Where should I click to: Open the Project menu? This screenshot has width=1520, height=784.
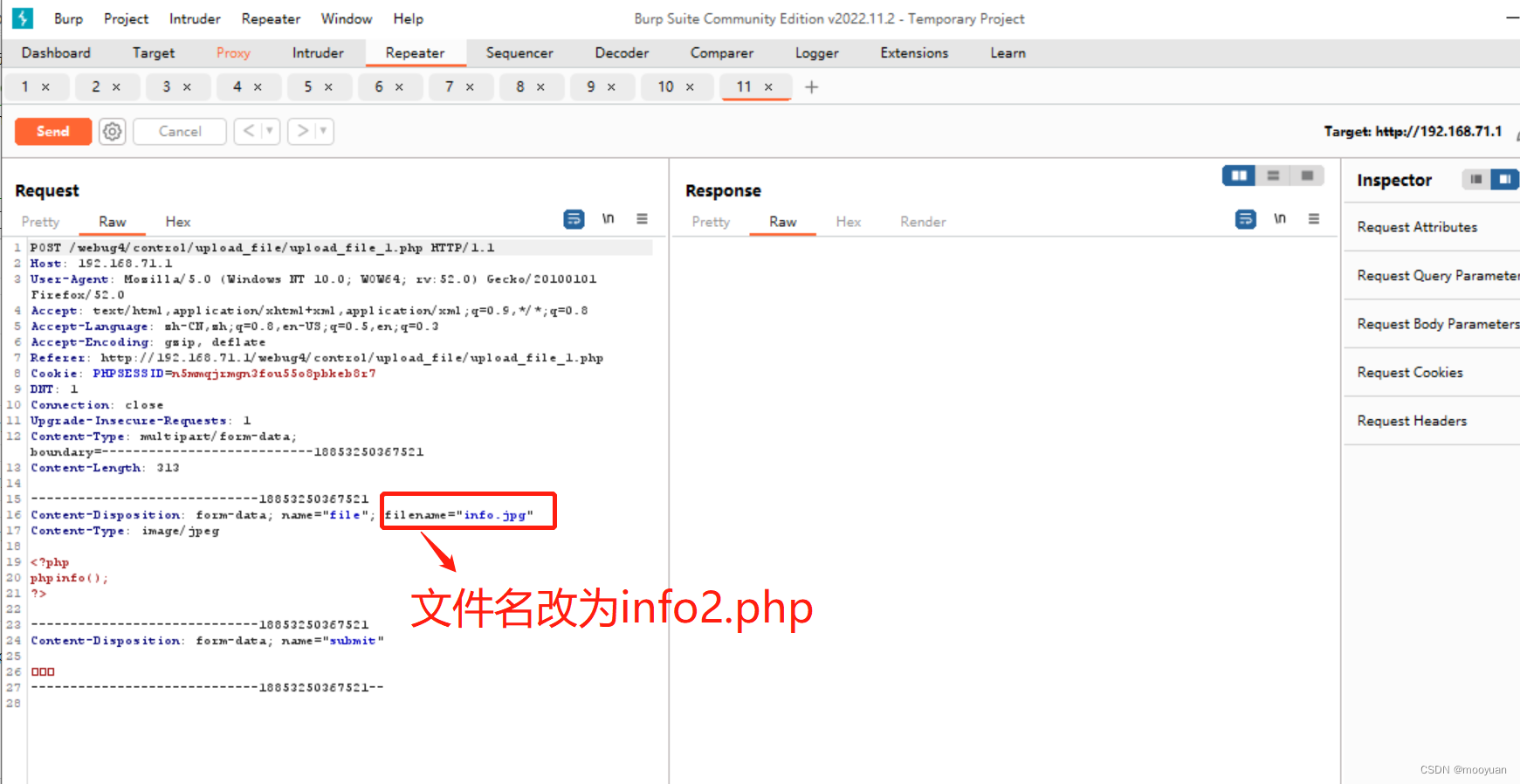click(x=126, y=18)
